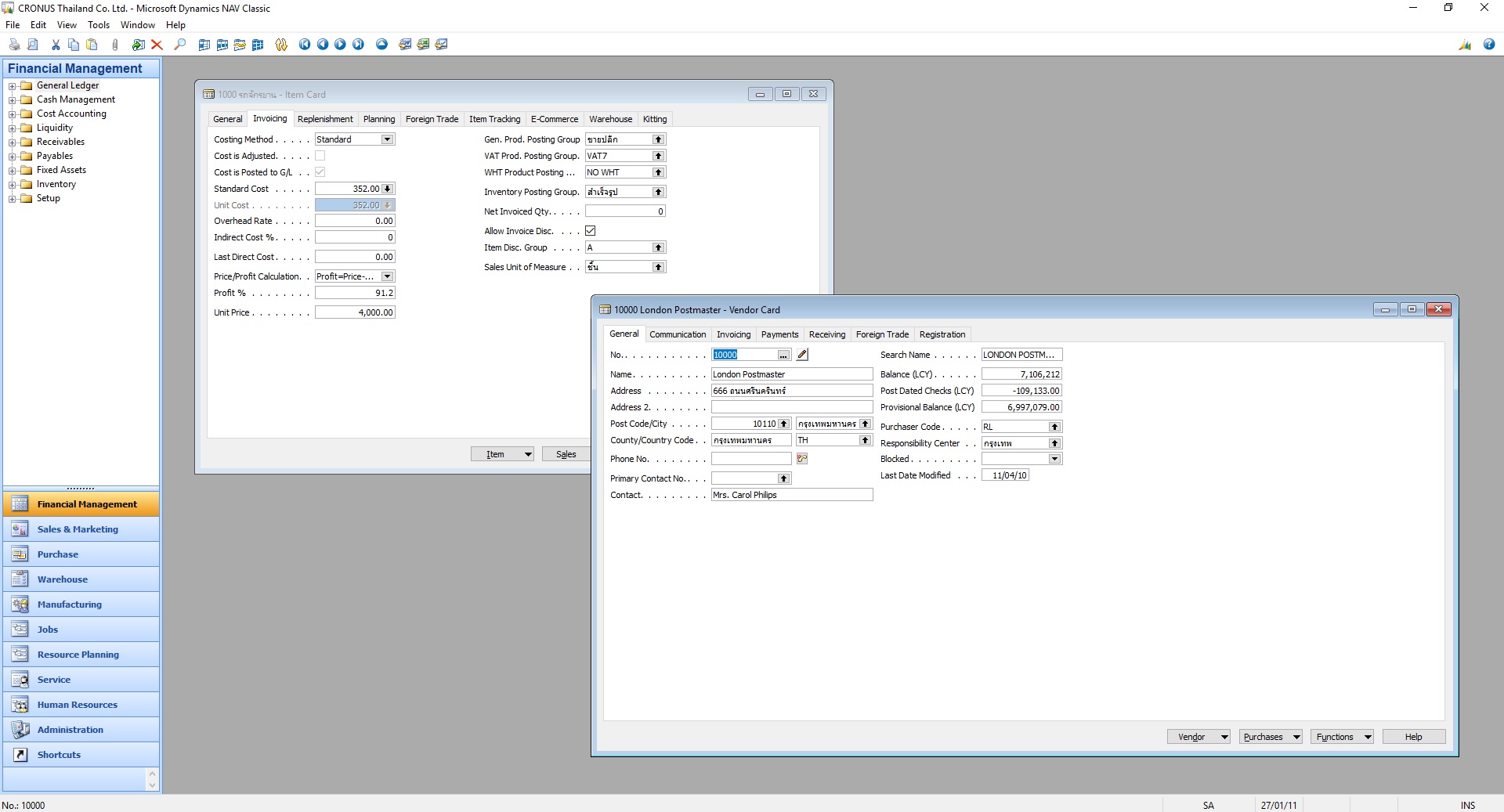Click the navigation pane scroll down arrow
The width and height of the screenshot is (1504, 812).
click(x=152, y=785)
